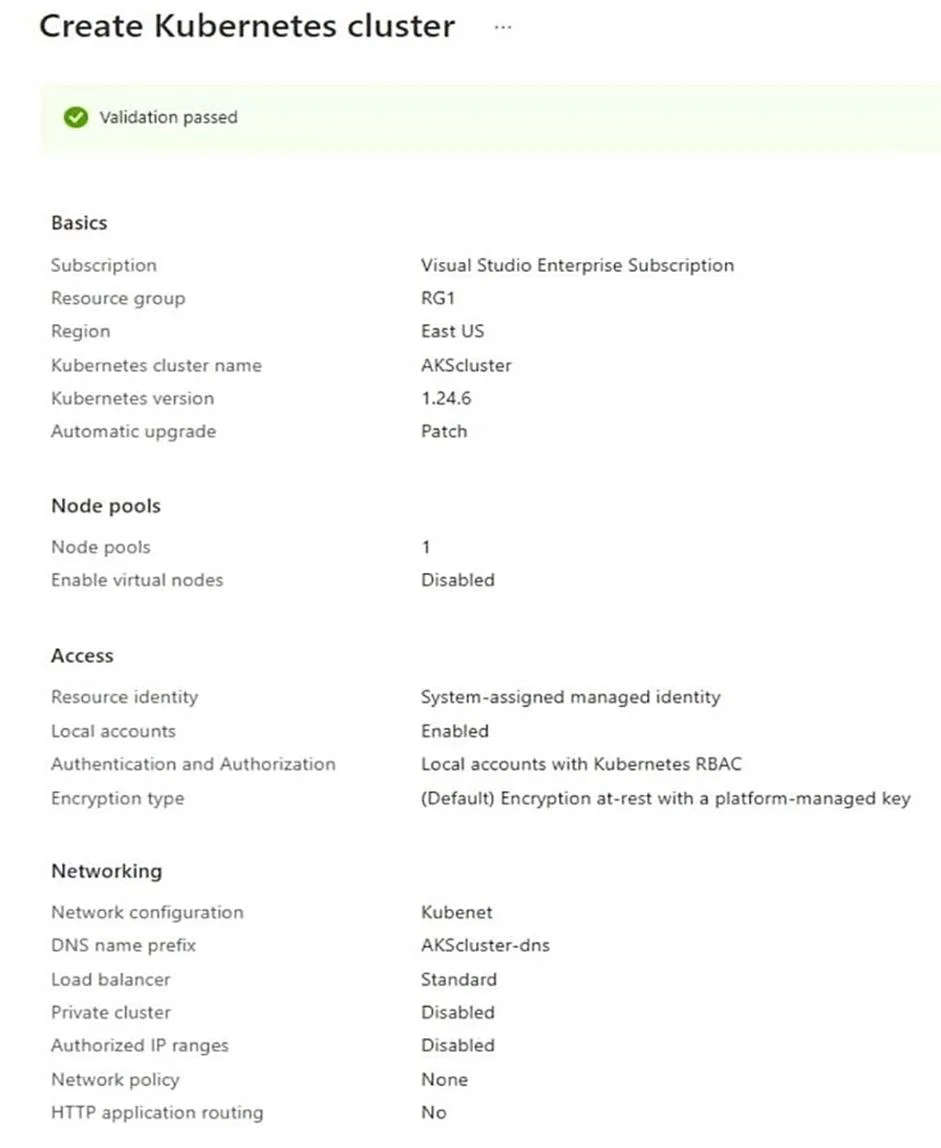Image resolution: width=941 pixels, height=1148 pixels.
Task: Select the Encryption type value text
Action: tap(666, 798)
